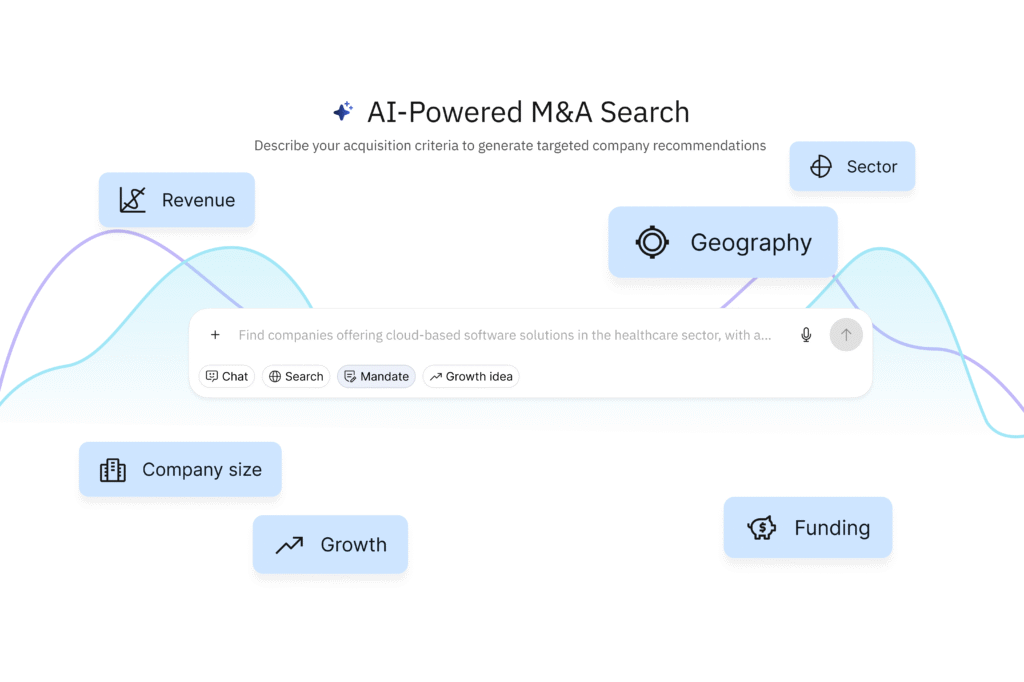Click the plus icon in the search bar

point(215,335)
